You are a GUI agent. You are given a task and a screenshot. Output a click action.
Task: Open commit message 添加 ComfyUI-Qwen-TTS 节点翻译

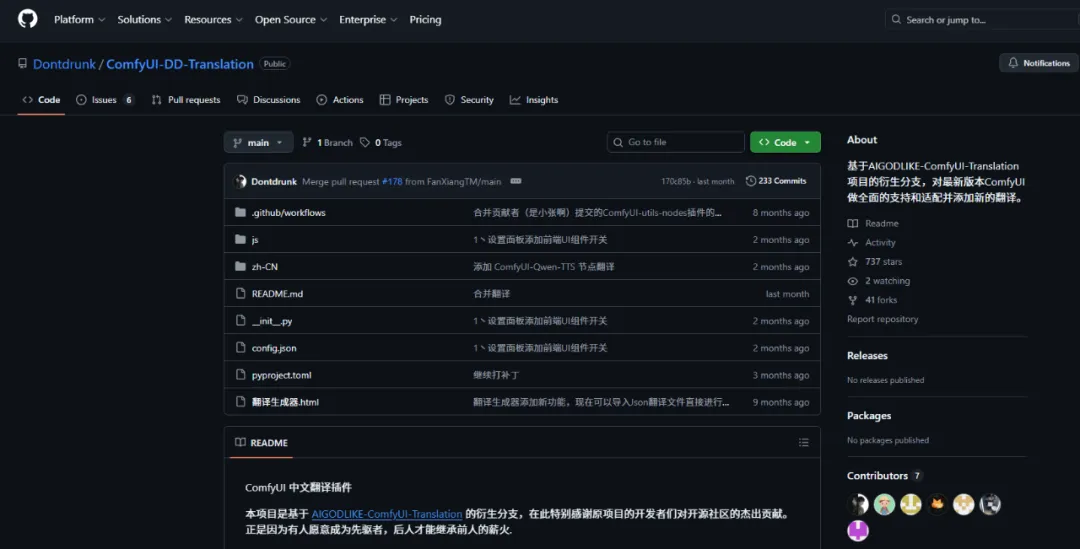tap(543, 267)
